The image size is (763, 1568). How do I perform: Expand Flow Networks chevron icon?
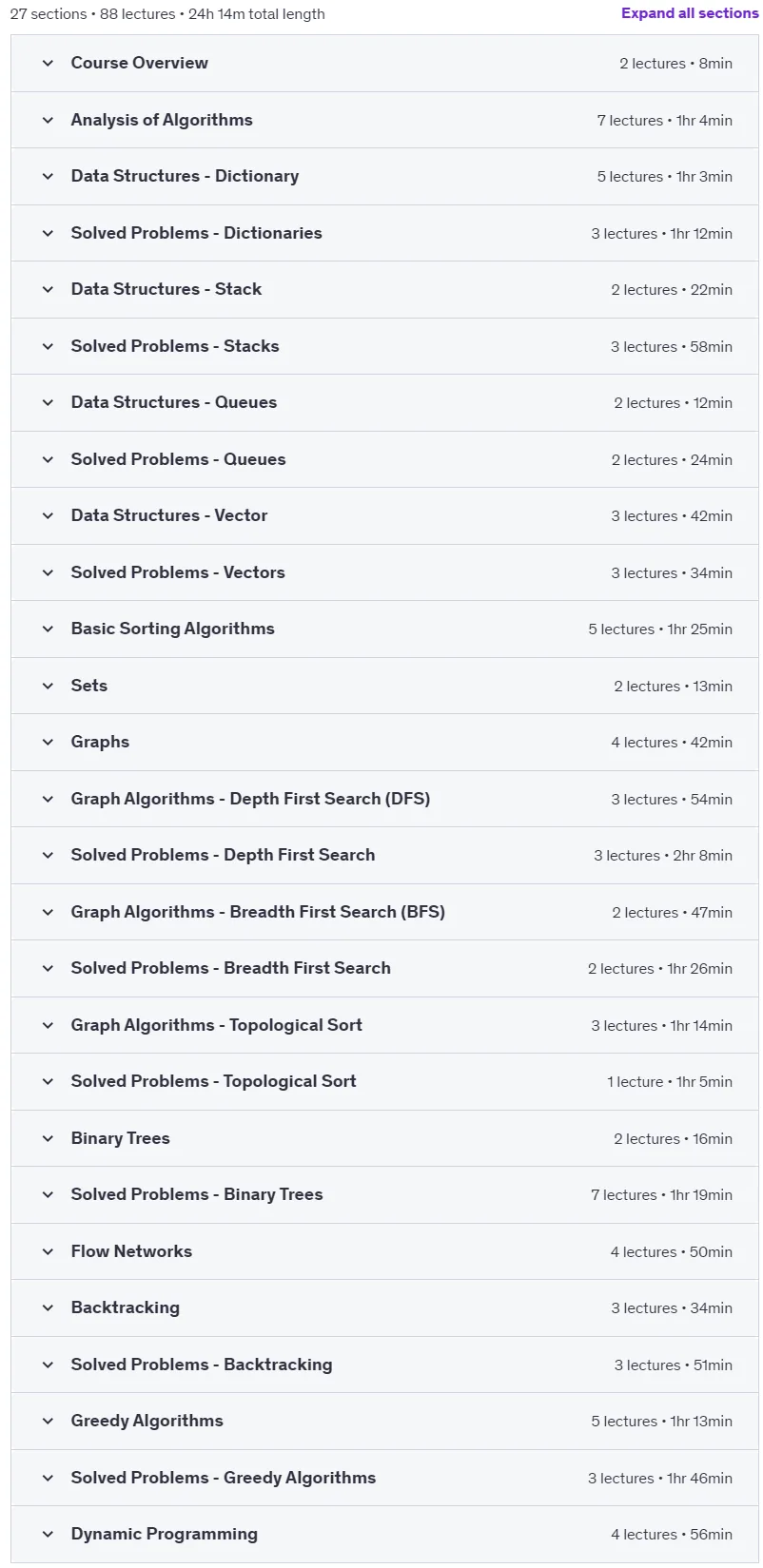click(48, 1251)
